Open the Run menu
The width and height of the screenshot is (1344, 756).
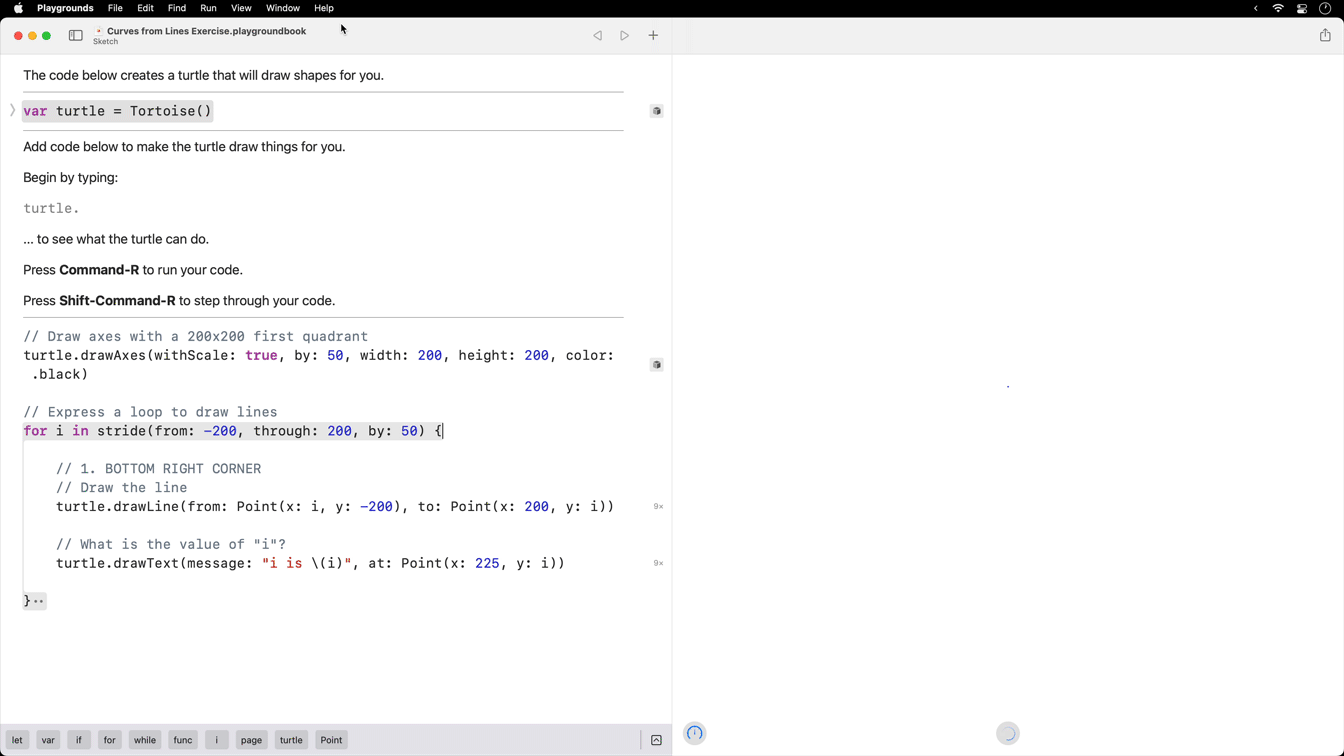pos(208,8)
